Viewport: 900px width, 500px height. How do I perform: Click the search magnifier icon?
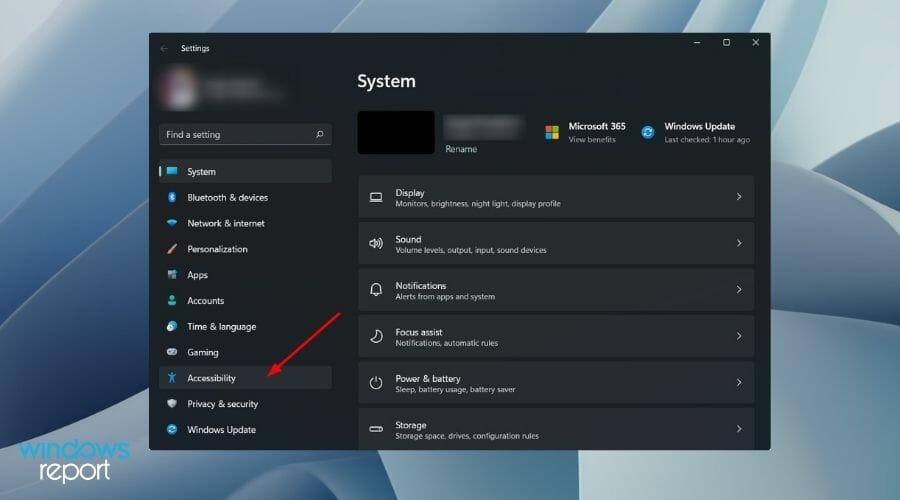[x=320, y=134]
